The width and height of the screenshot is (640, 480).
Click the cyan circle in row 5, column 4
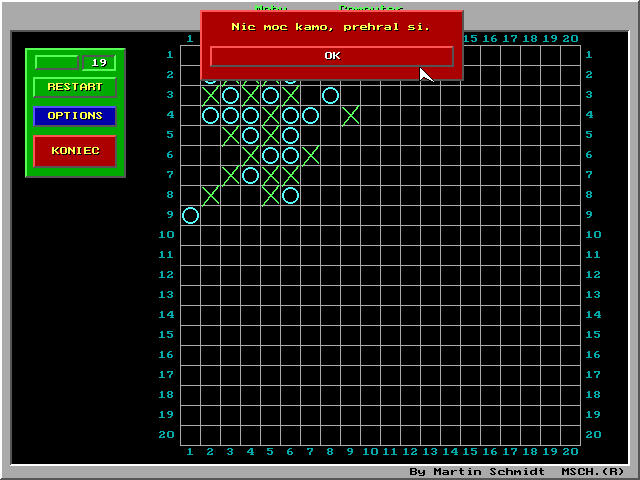pyautogui.click(x=250, y=135)
